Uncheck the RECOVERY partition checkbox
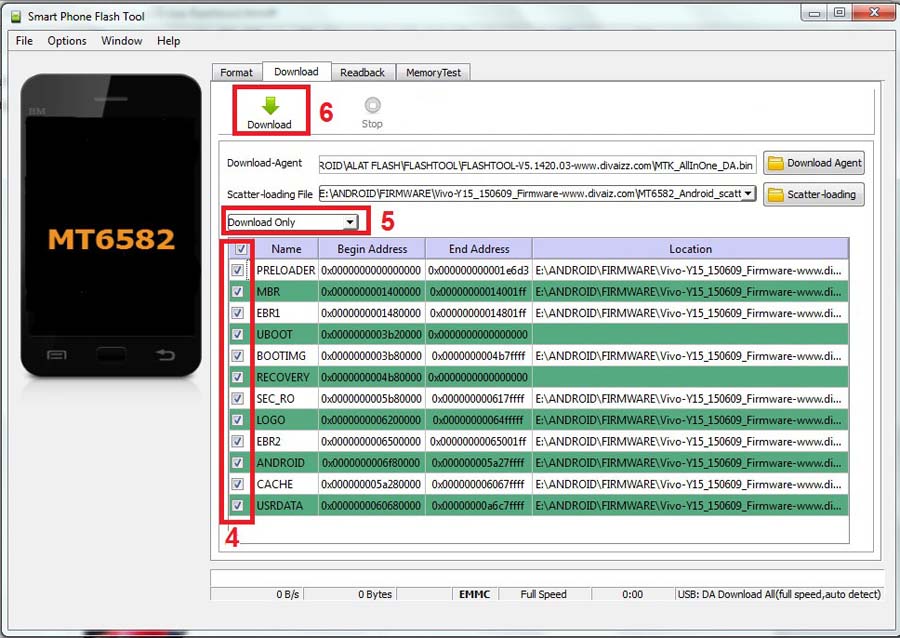This screenshot has width=900, height=638. (x=237, y=377)
